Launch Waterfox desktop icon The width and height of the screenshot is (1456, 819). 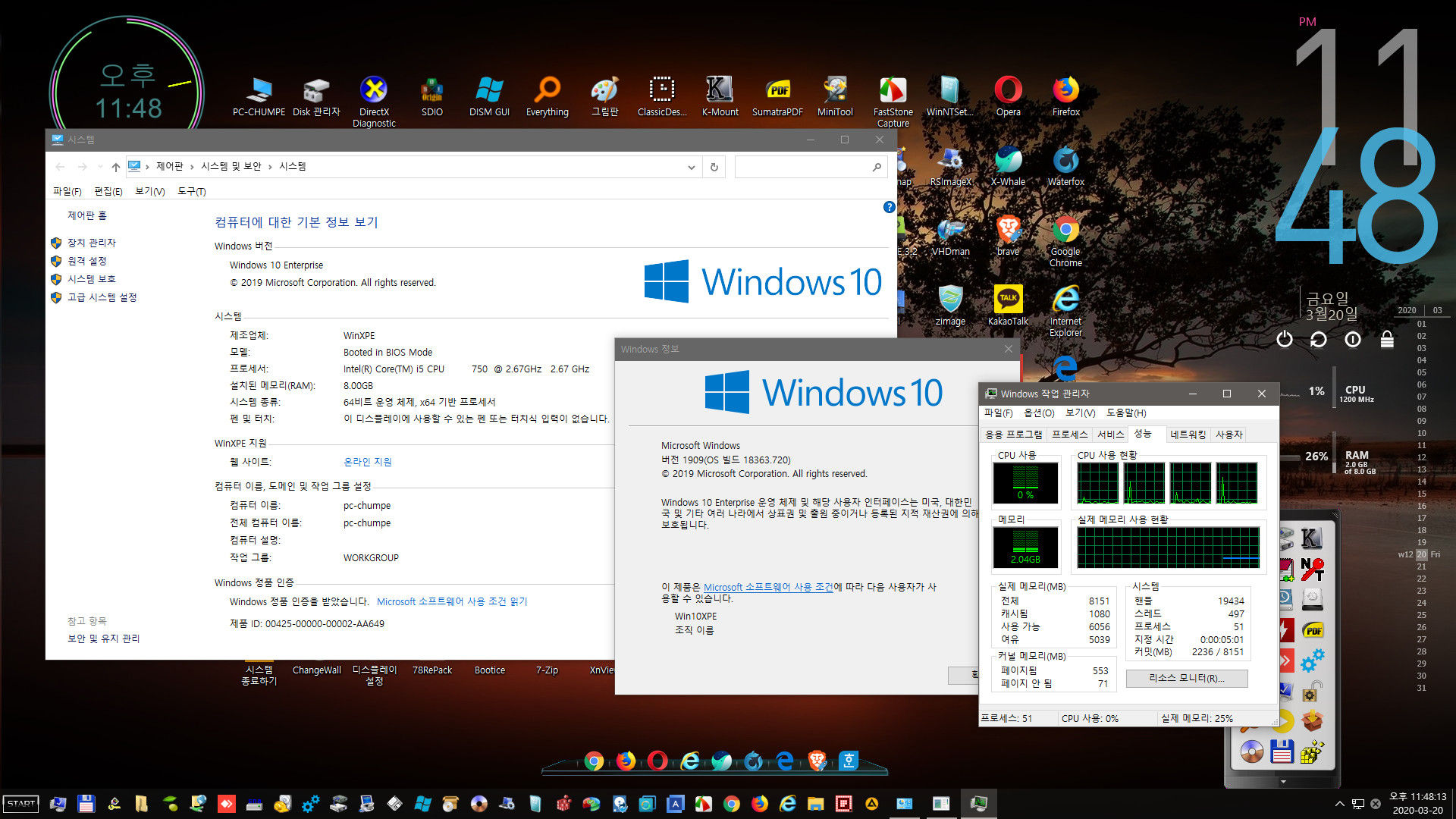coord(1065,167)
